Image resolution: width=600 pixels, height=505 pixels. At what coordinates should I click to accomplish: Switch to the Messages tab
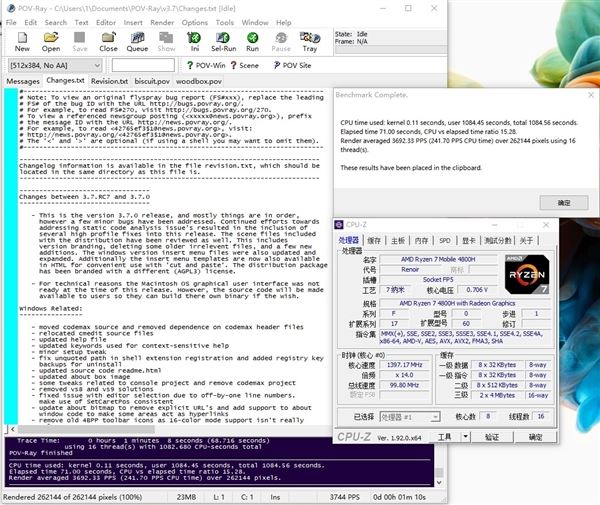coord(23,81)
